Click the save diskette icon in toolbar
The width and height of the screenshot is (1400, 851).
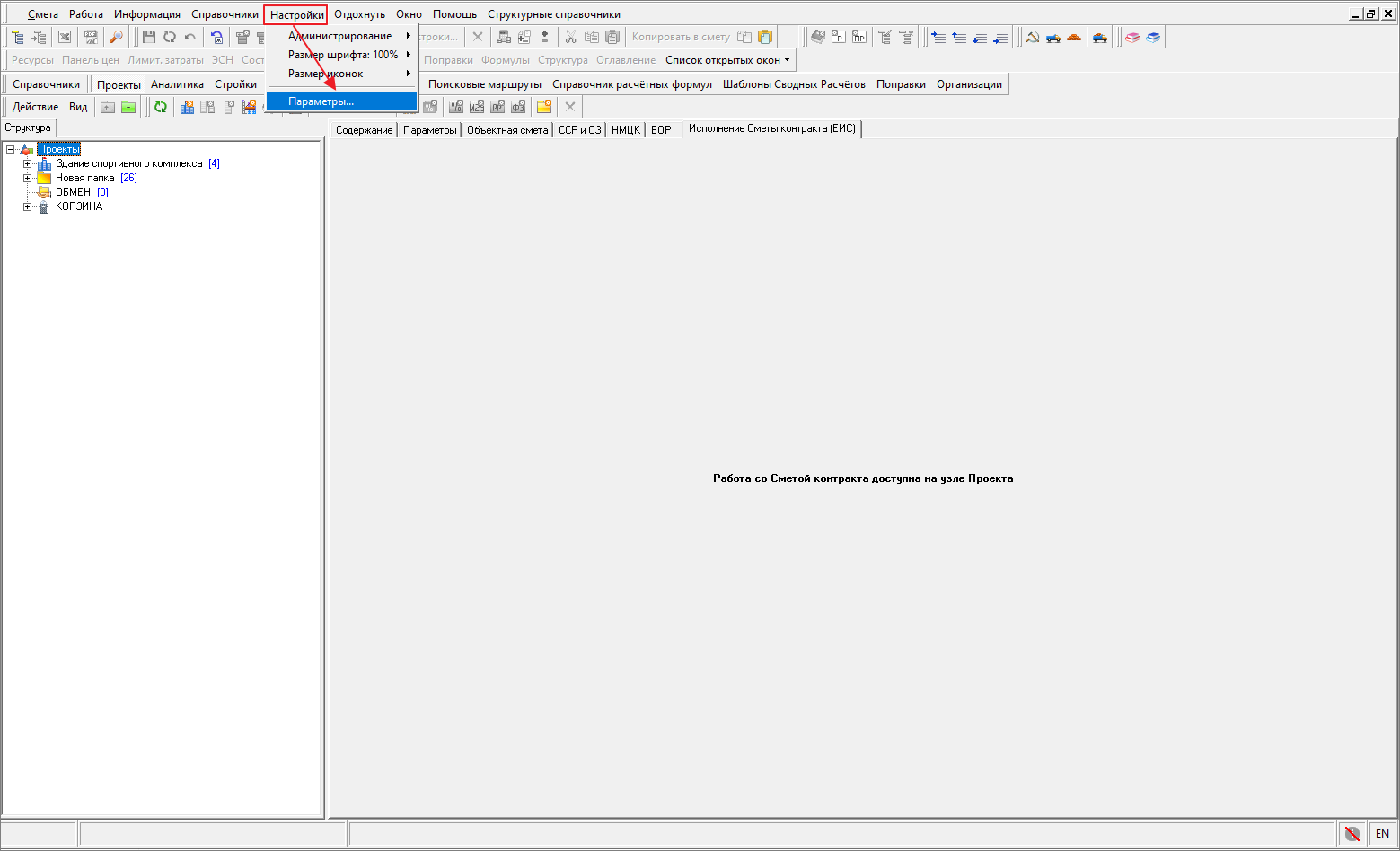coord(149,37)
